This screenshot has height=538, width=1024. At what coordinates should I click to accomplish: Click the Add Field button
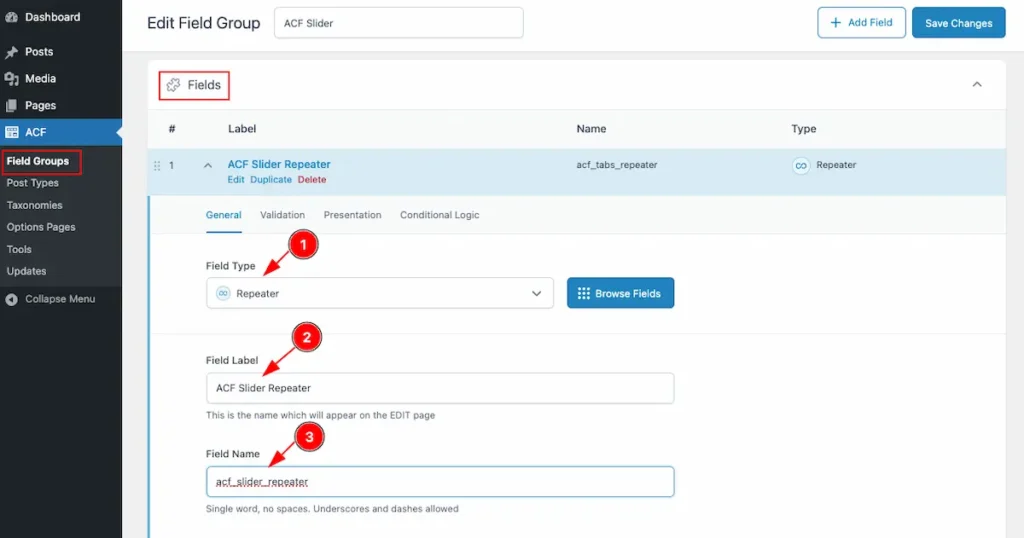pyautogui.click(x=861, y=22)
